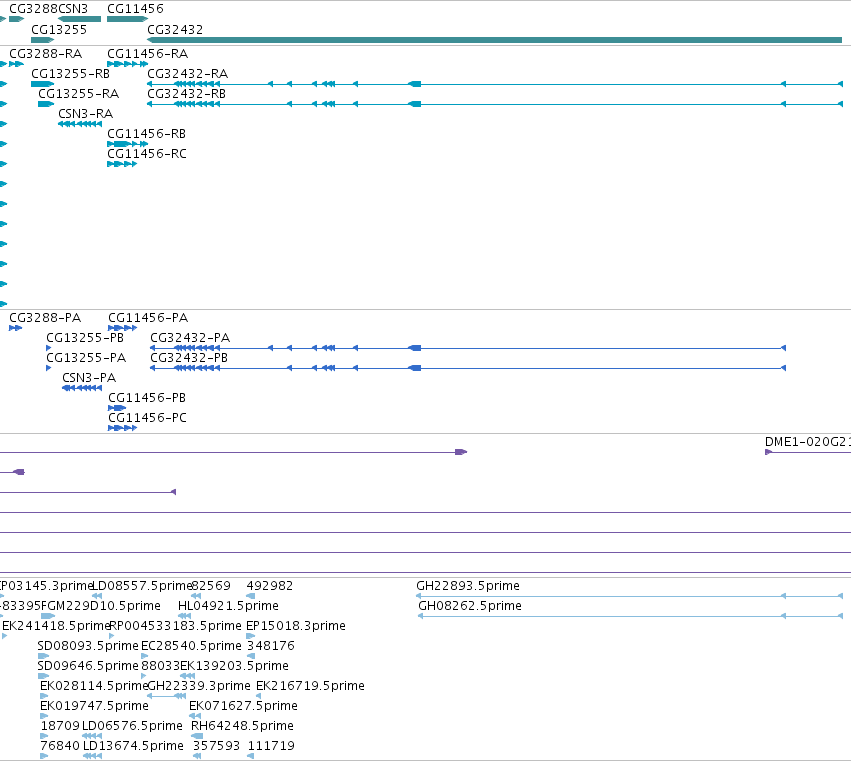Image resolution: width=851 pixels, height=761 pixels.
Task: Click EST EK071627.5prime label
Action: click(x=243, y=706)
